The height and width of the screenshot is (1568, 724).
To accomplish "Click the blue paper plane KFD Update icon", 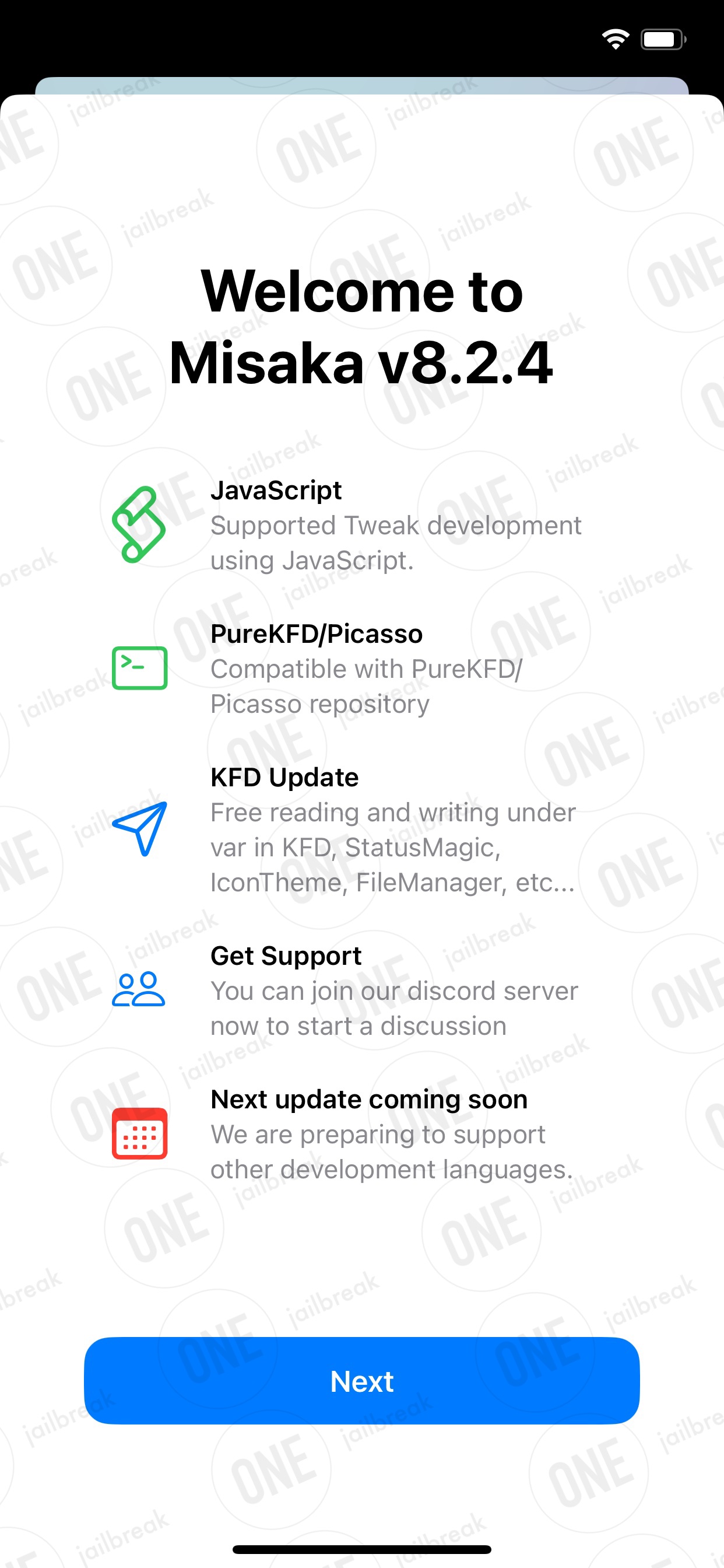I will tap(139, 829).
